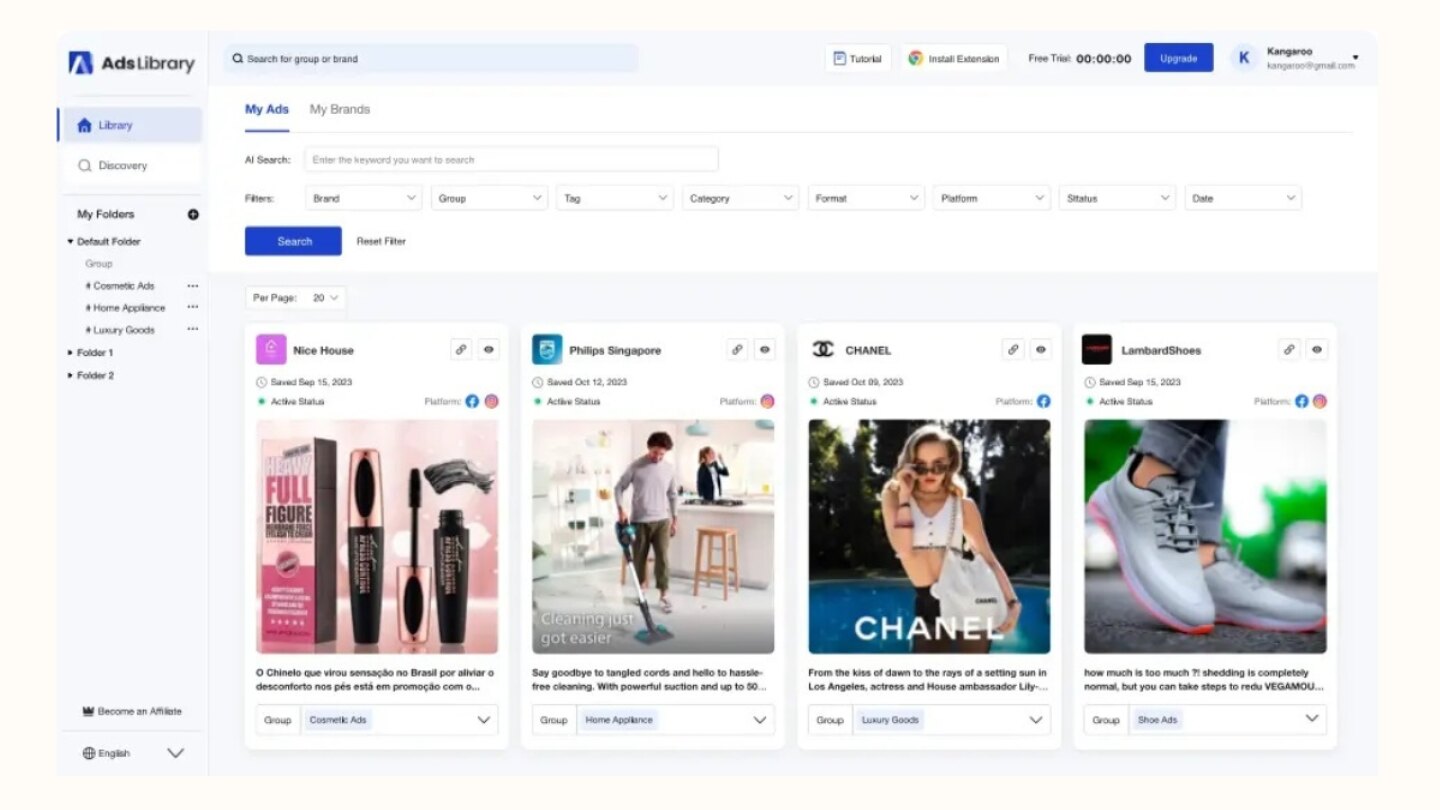Image resolution: width=1440 pixels, height=810 pixels.
Task: Select Luxury Goods group in sidebar
Action: point(120,330)
